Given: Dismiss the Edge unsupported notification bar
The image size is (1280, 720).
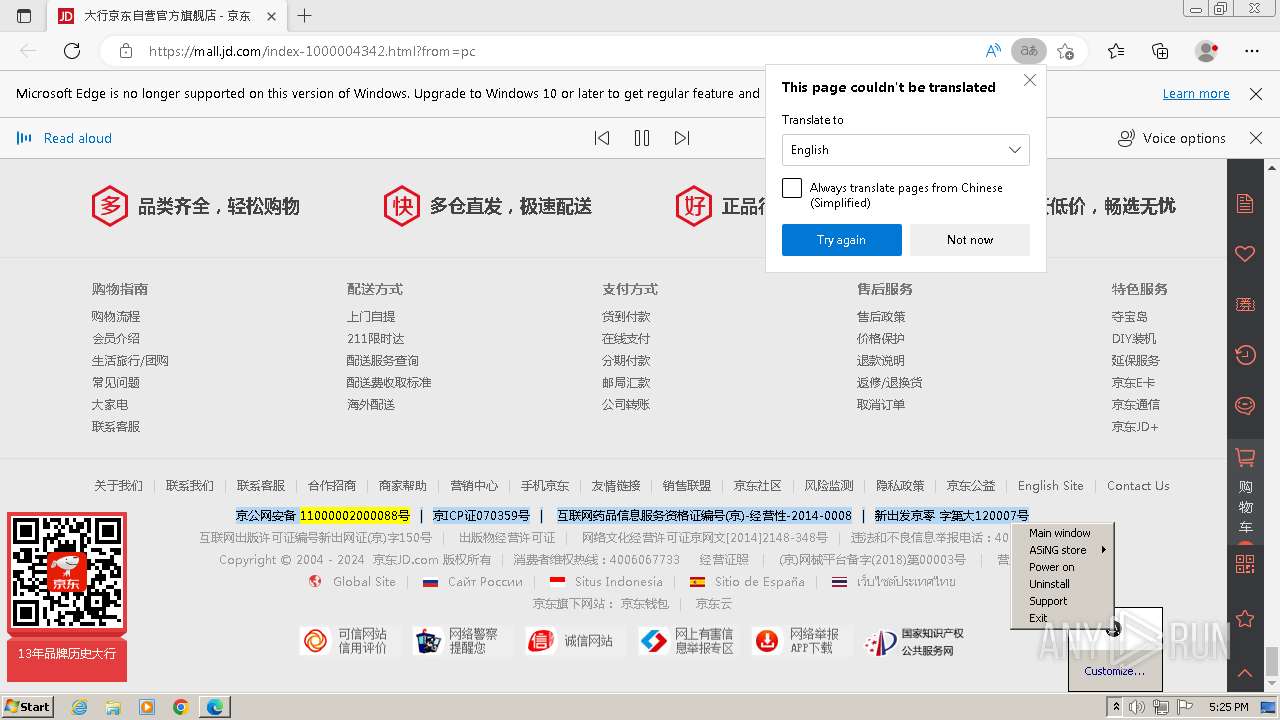Looking at the screenshot, I should (x=1256, y=94).
